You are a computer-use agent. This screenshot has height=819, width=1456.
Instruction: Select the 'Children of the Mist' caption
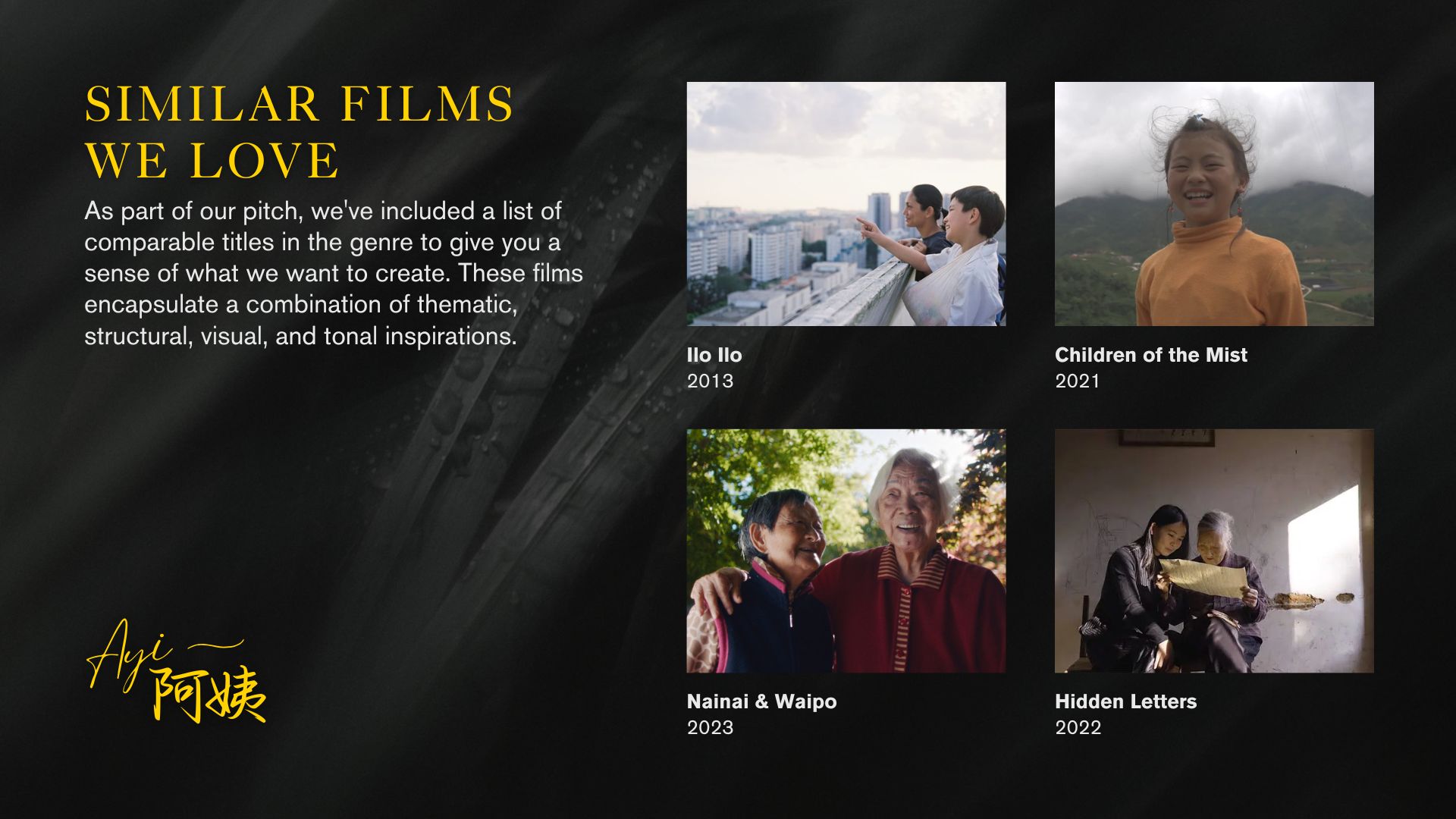click(1151, 355)
